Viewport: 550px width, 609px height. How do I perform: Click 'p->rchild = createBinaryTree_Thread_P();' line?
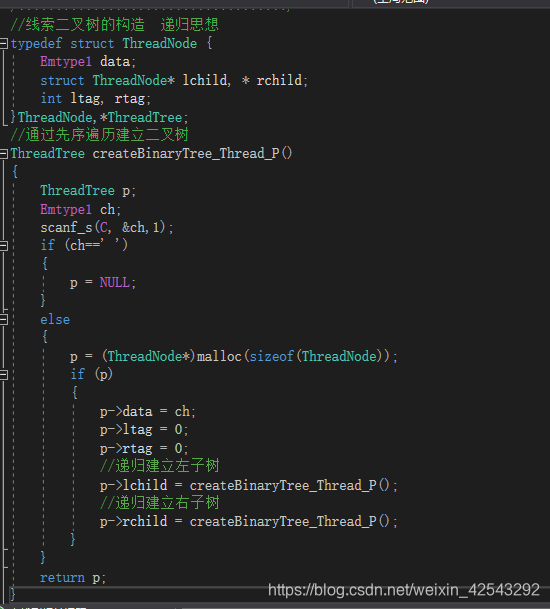[x=249, y=522]
